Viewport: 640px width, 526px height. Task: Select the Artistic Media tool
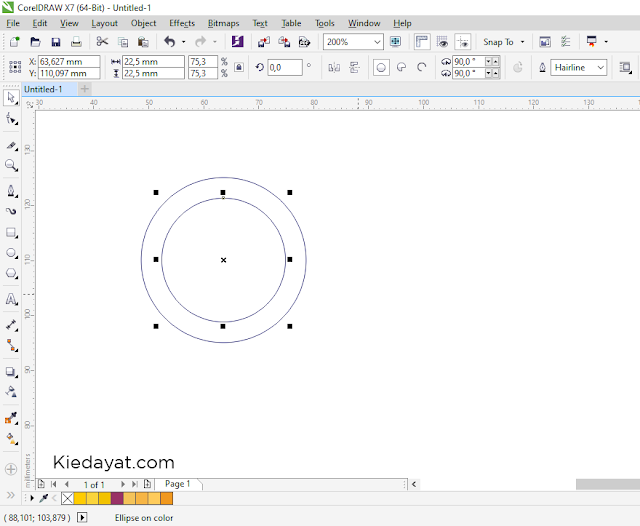click(11, 211)
